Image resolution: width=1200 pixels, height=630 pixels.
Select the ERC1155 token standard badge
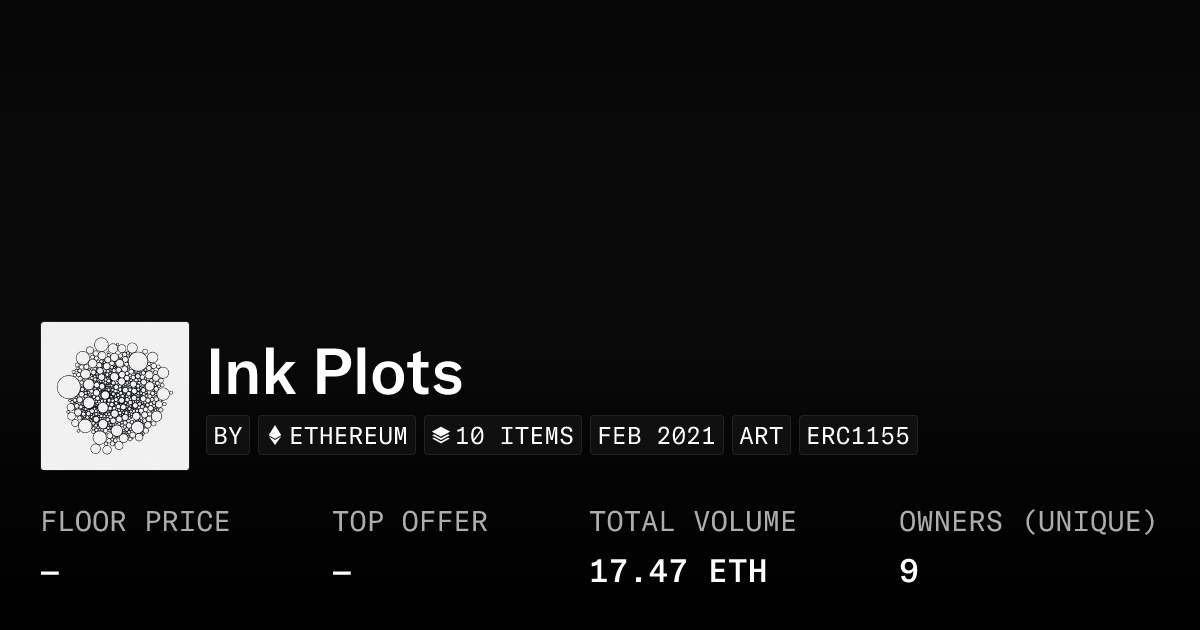pyautogui.click(x=858, y=436)
